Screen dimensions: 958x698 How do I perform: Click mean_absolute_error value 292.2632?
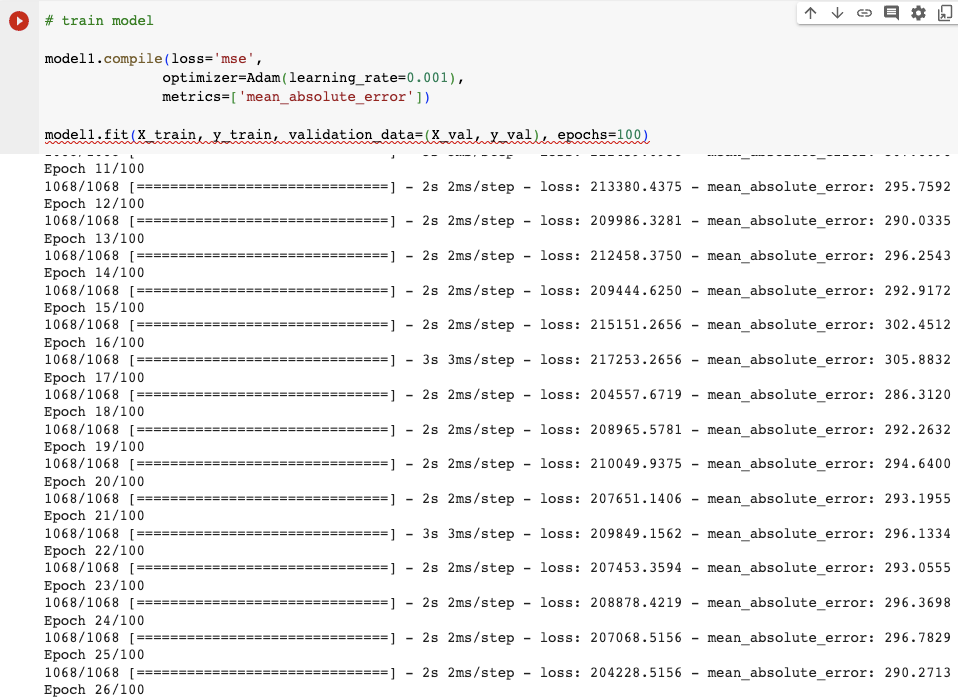[918, 430]
